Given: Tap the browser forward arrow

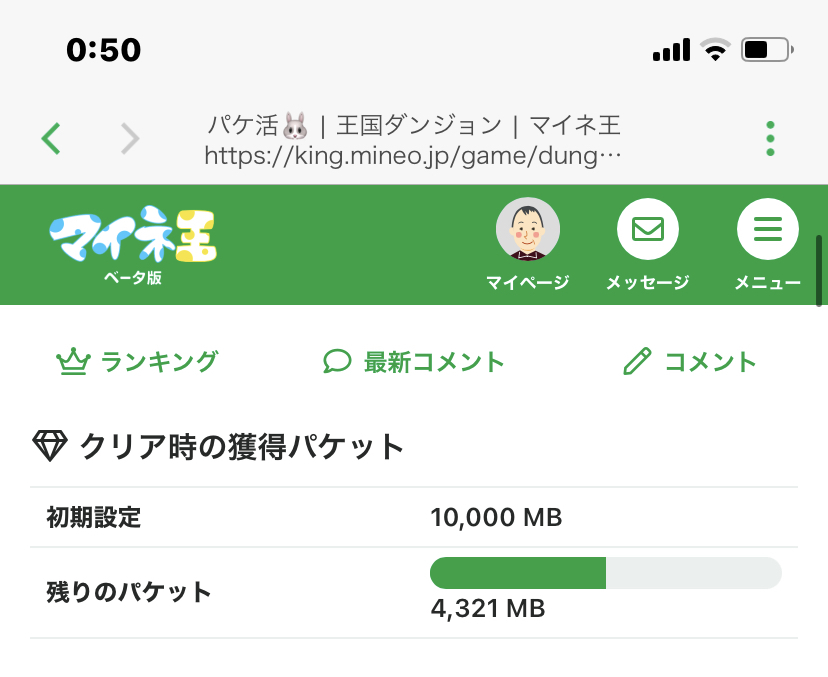Looking at the screenshot, I should pos(130,138).
